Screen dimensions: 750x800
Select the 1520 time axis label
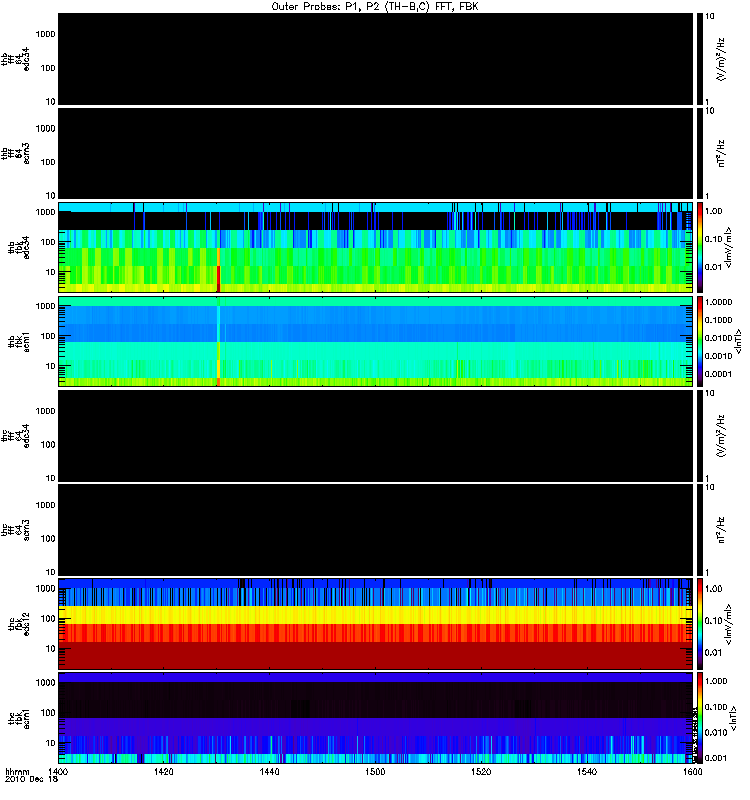481,772
